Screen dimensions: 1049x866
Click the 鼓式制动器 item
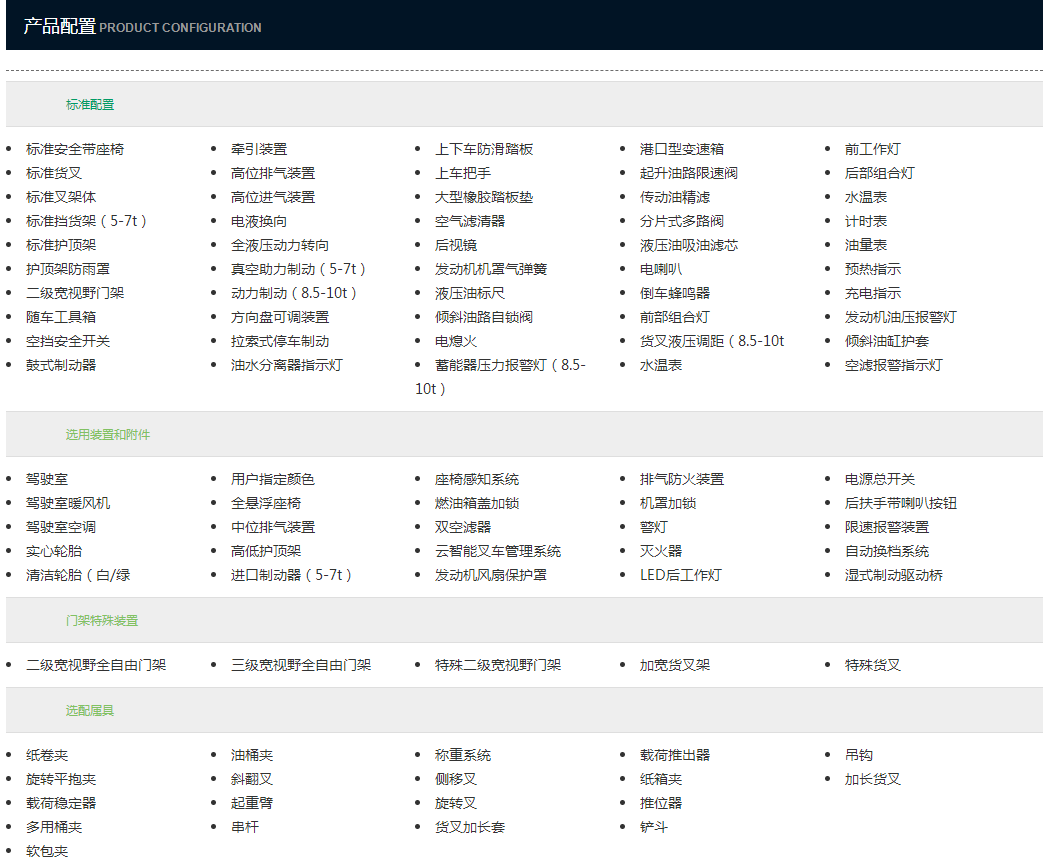point(61,365)
